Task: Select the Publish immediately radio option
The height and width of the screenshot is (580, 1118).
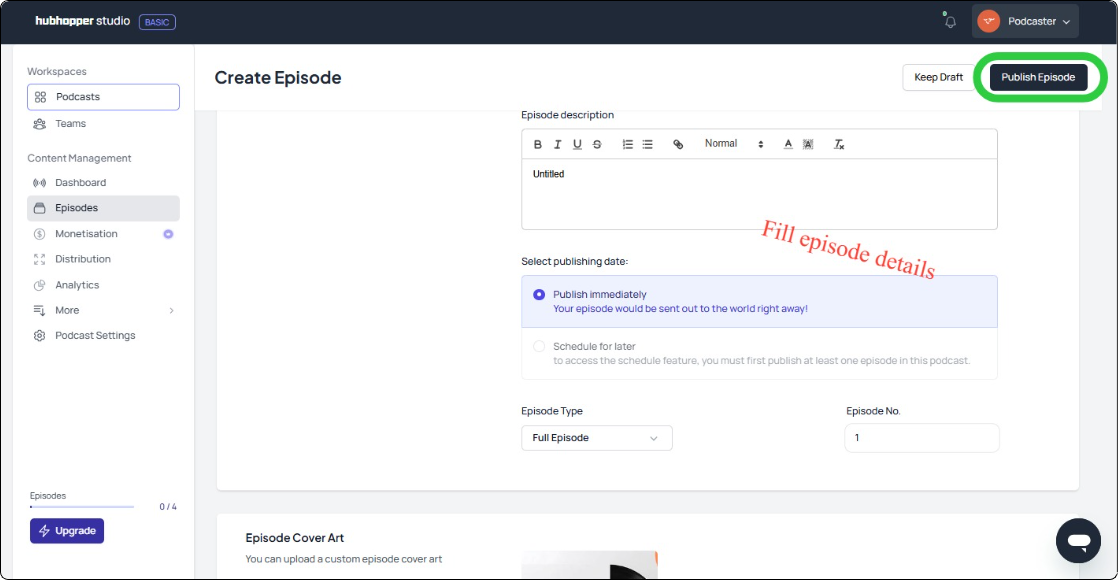Action: click(539, 295)
